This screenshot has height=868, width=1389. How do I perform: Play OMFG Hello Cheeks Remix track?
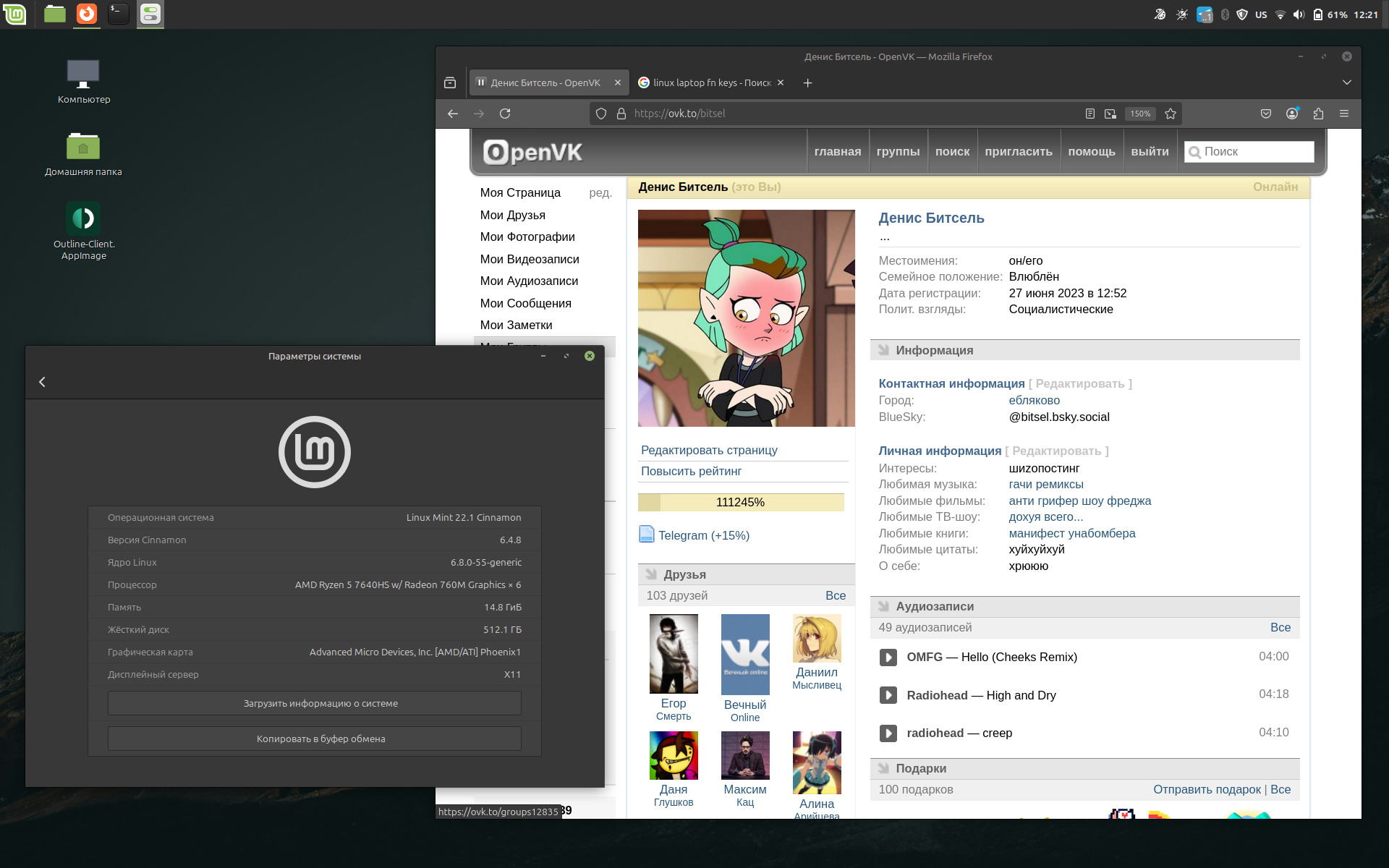pyautogui.click(x=888, y=658)
